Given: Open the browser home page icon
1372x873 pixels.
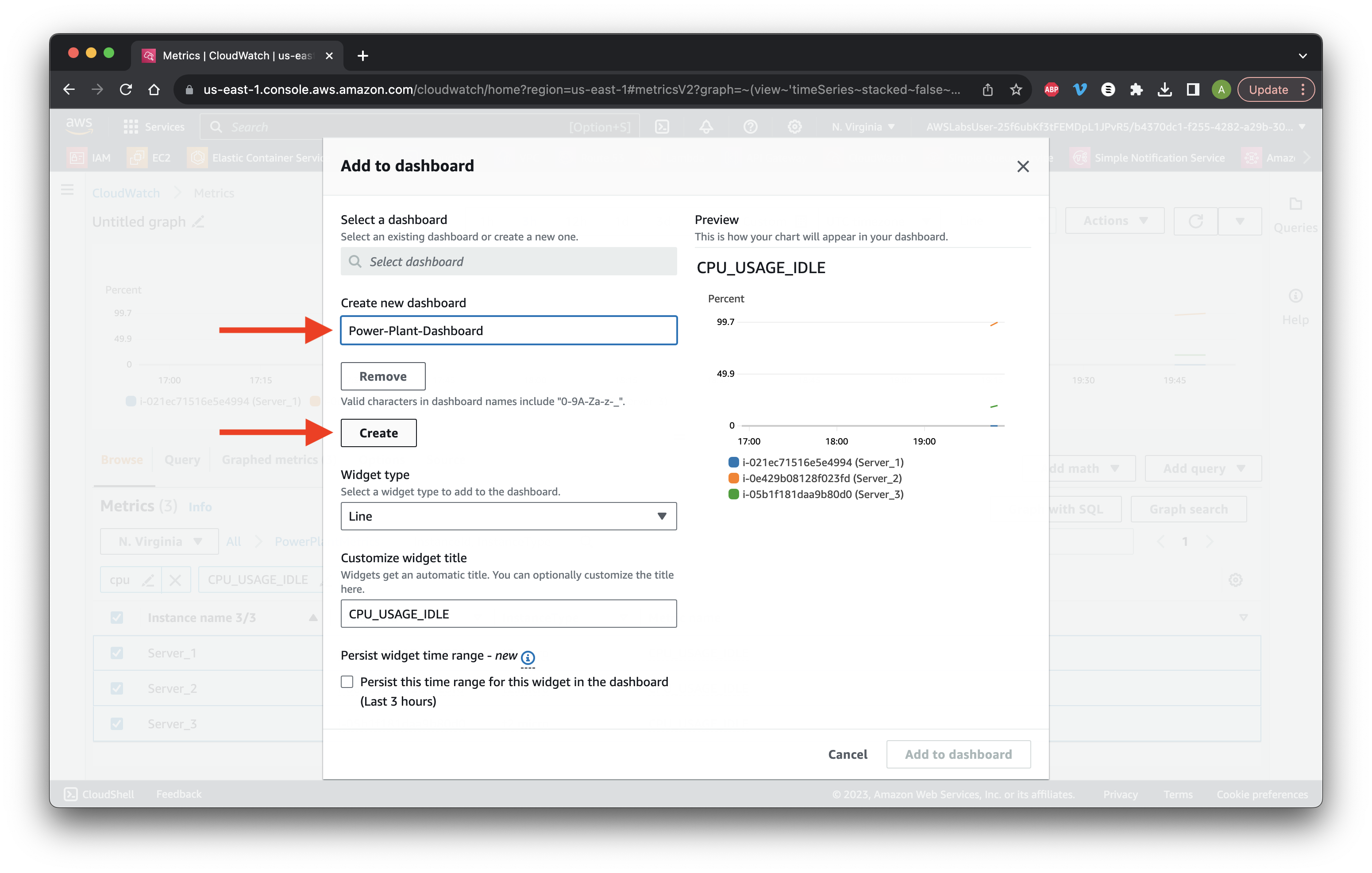Looking at the screenshot, I should [x=154, y=89].
